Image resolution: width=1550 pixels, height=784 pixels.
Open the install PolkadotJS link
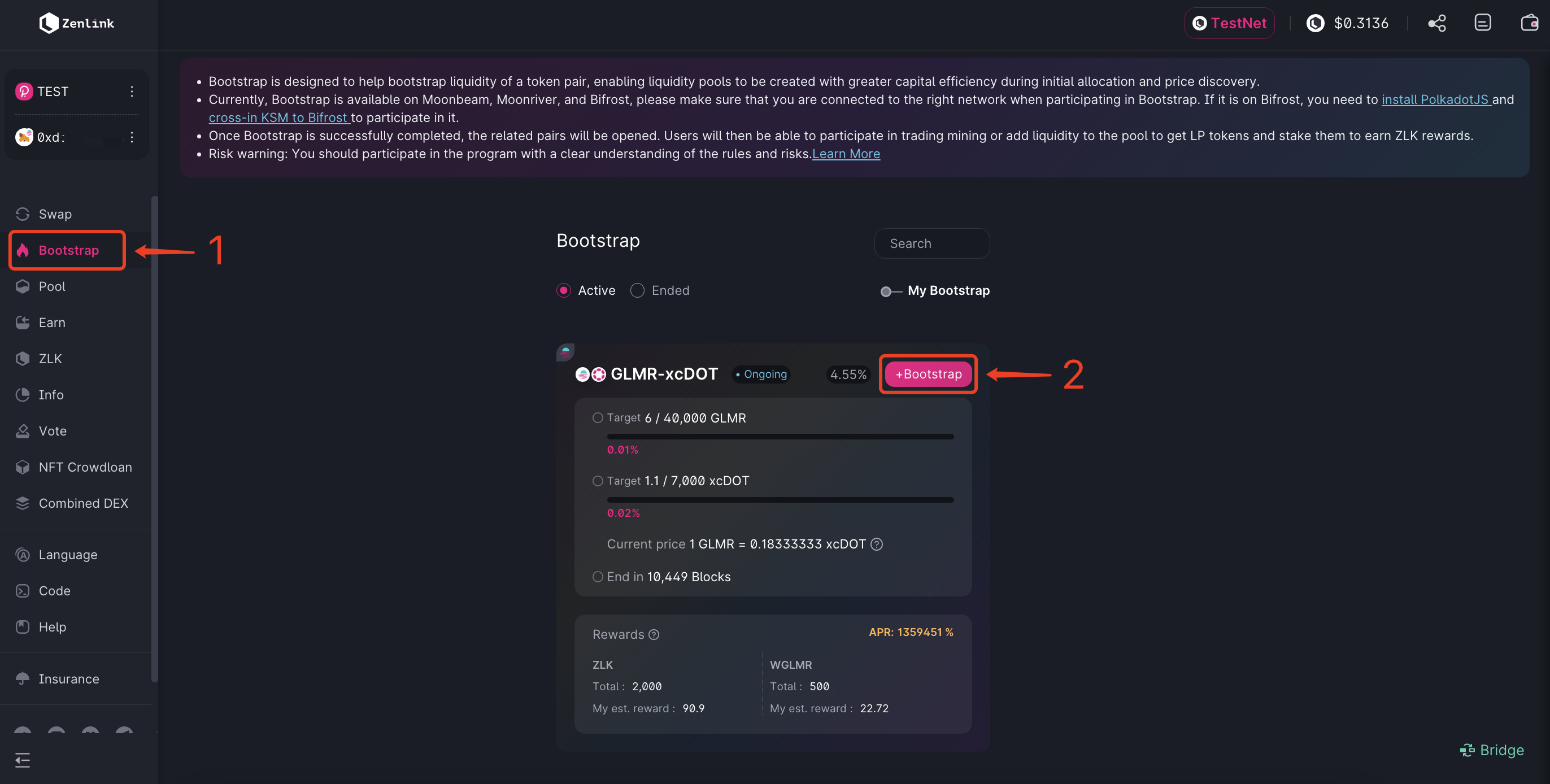tap(1436, 99)
